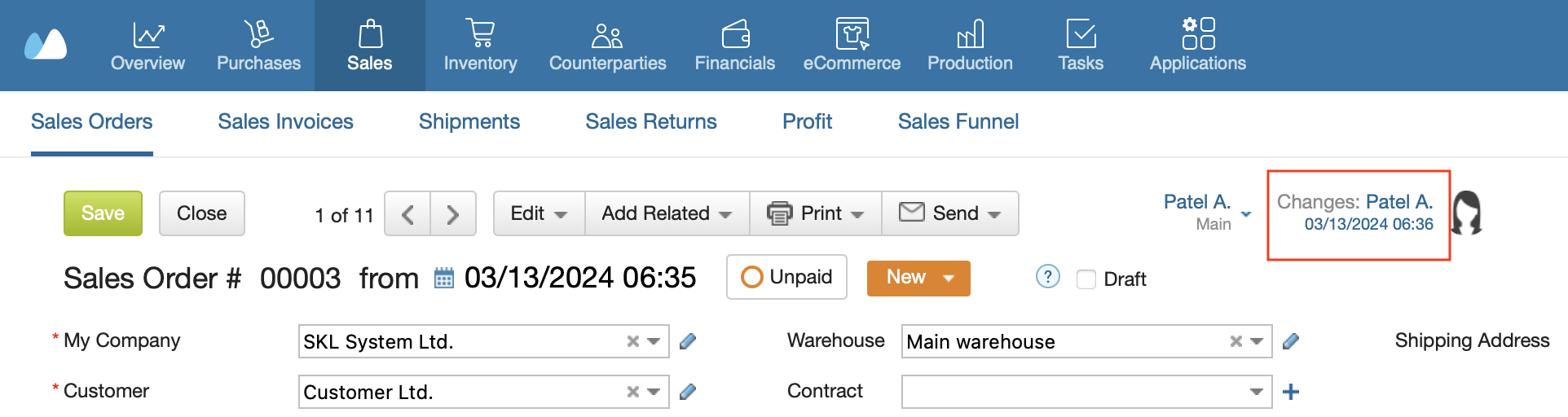Open the Production section icon

click(970, 34)
